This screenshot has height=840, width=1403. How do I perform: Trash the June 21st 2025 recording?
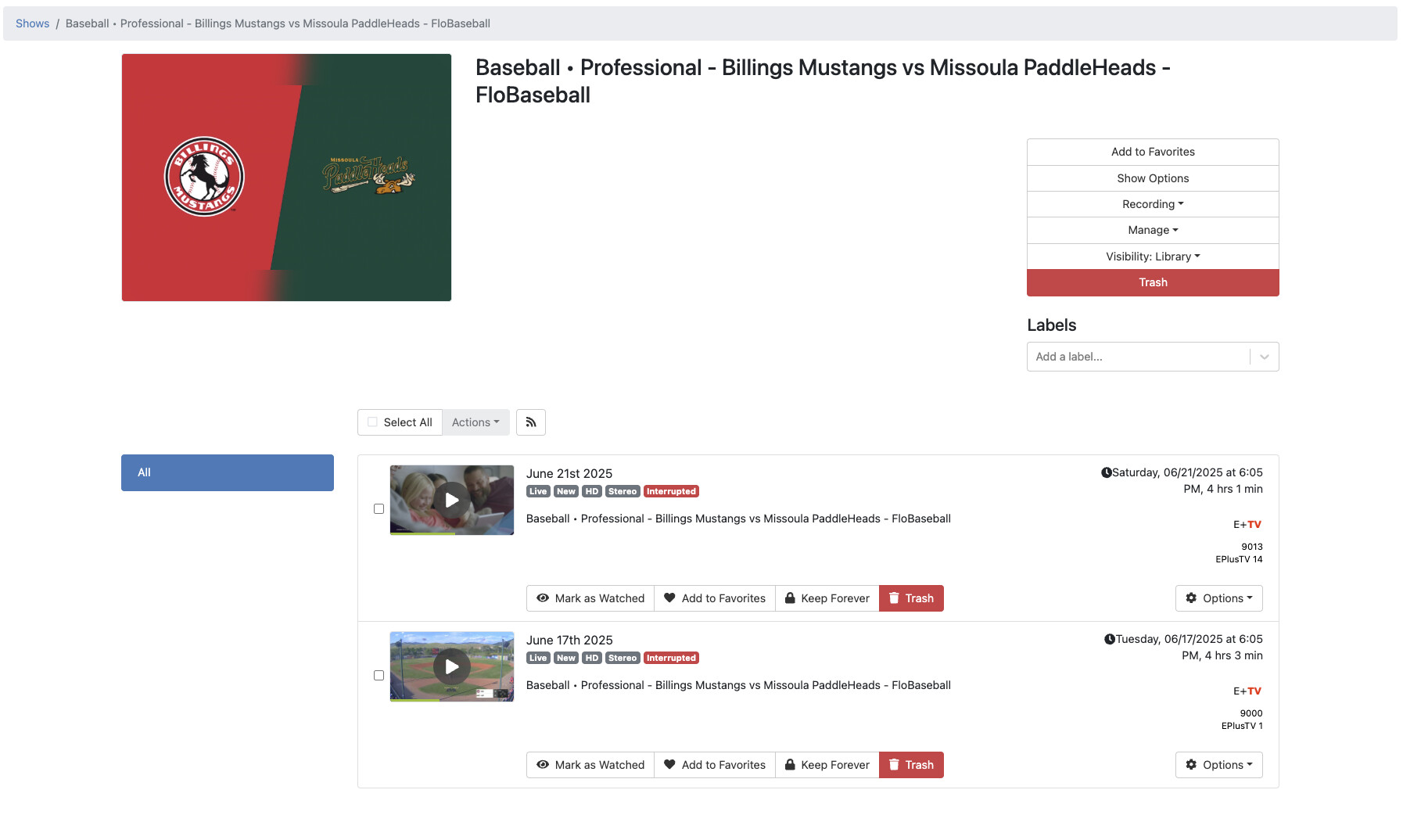[911, 598]
